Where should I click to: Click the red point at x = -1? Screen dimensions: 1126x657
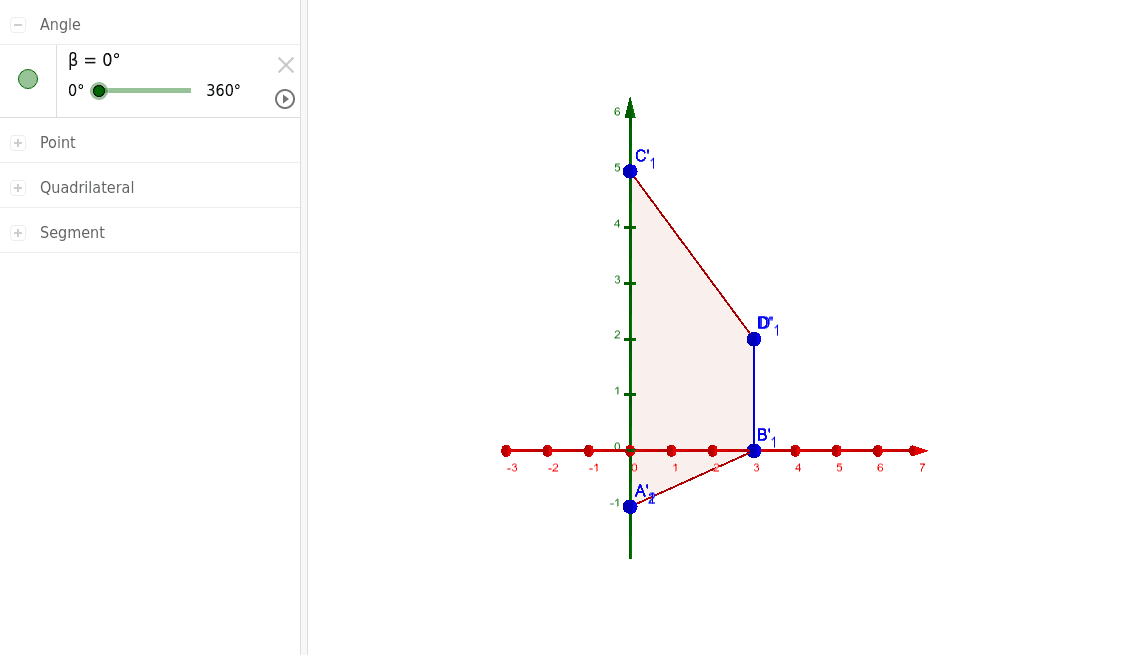[x=589, y=451]
